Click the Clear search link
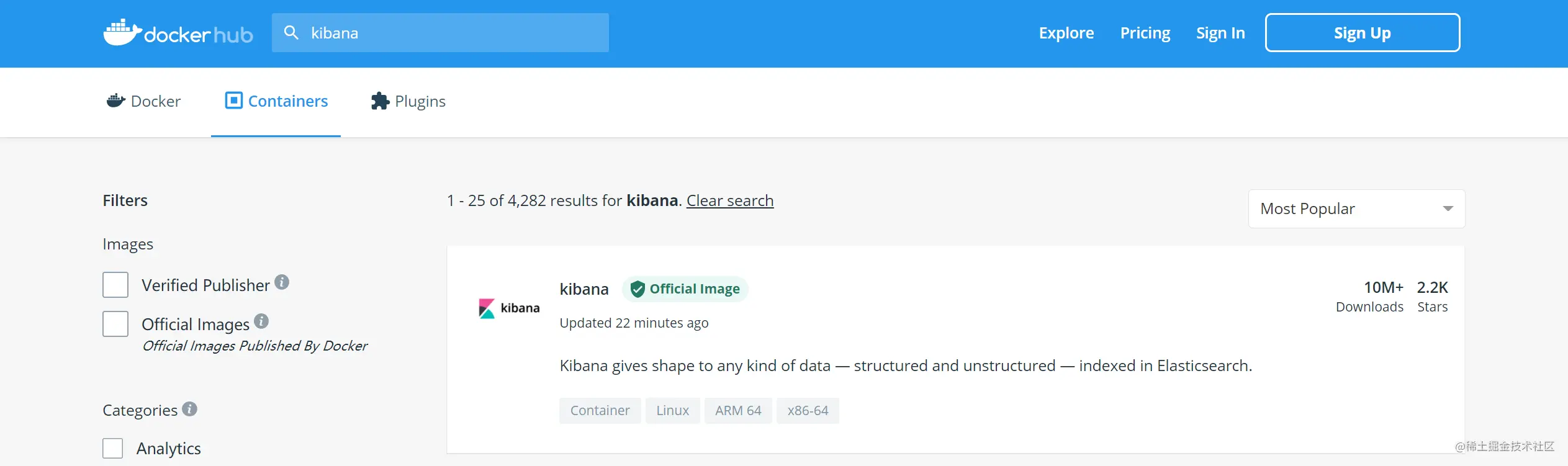The image size is (1568, 466). click(x=730, y=200)
